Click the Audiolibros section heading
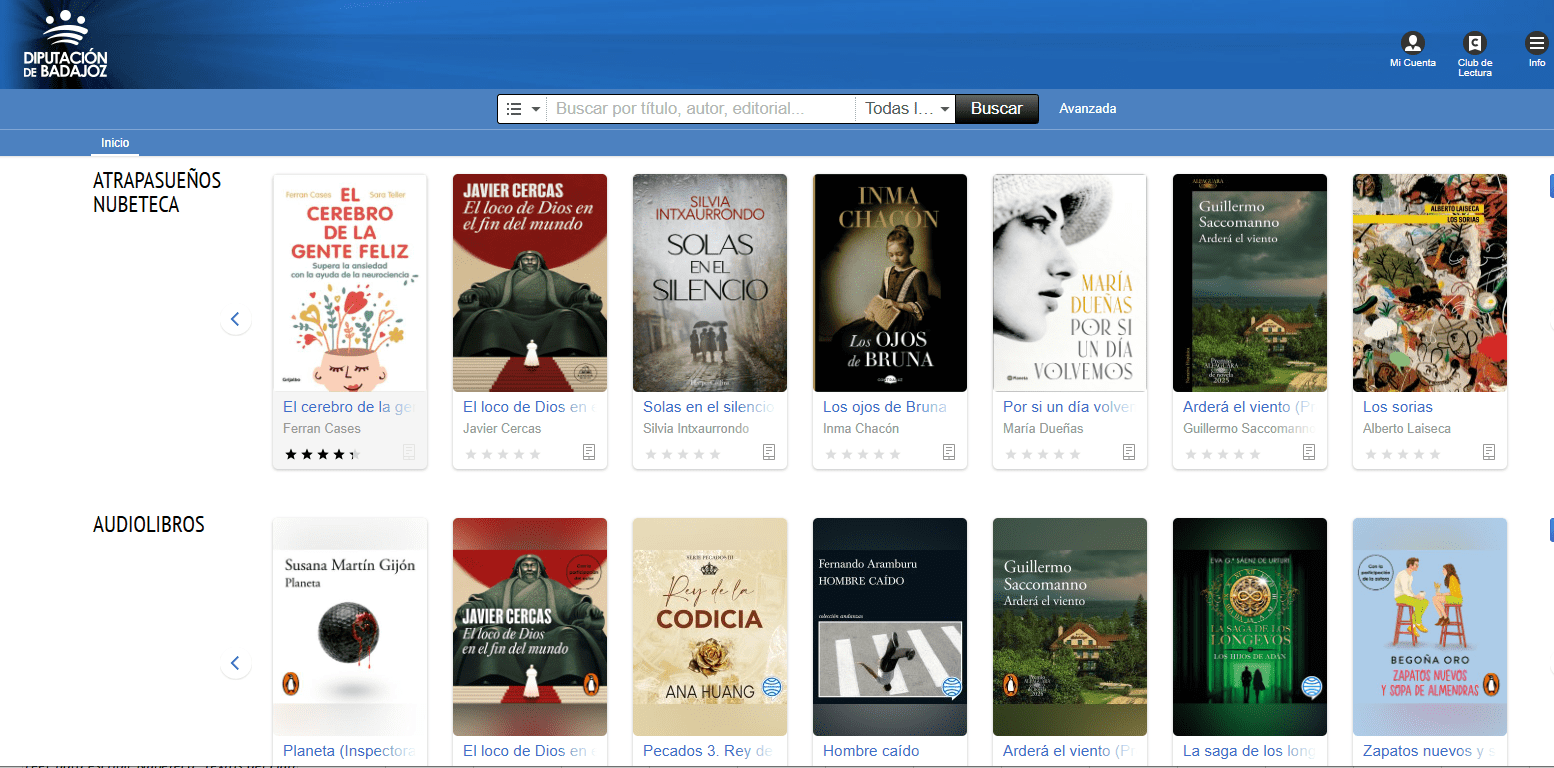The image size is (1554, 768). tap(149, 524)
